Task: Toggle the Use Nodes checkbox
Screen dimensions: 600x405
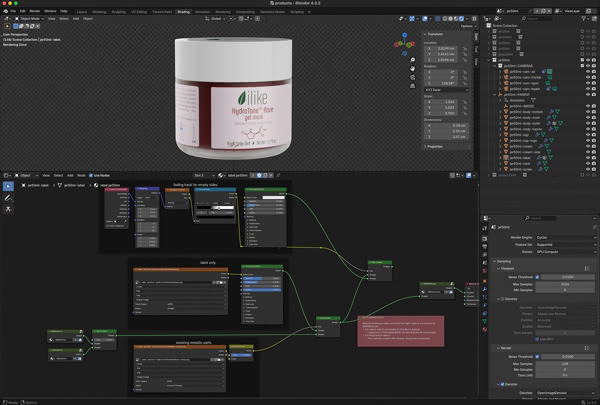Action: [x=91, y=175]
